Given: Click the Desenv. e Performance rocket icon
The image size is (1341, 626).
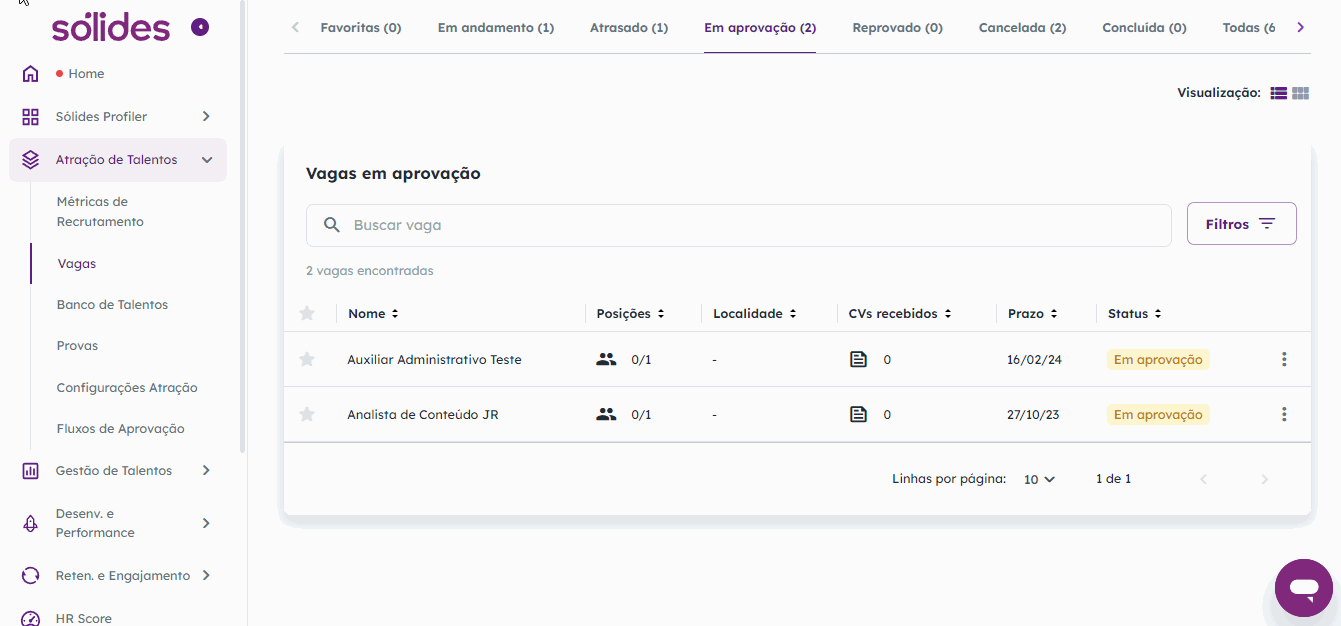Looking at the screenshot, I should (31, 523).
